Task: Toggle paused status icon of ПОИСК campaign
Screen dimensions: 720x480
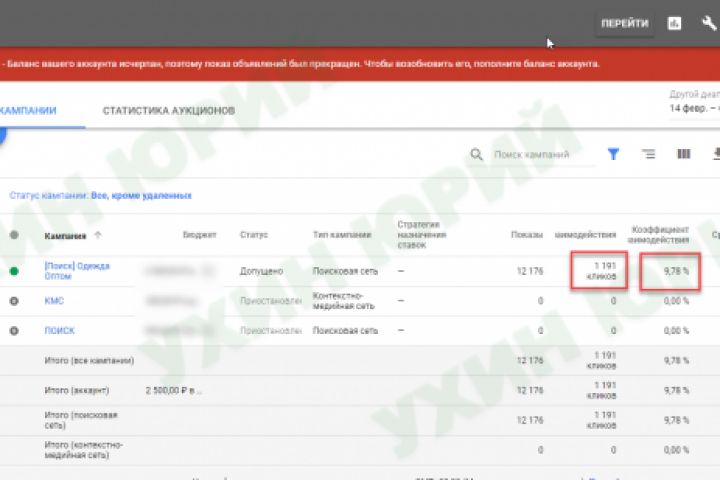Action: click(14, 331)
